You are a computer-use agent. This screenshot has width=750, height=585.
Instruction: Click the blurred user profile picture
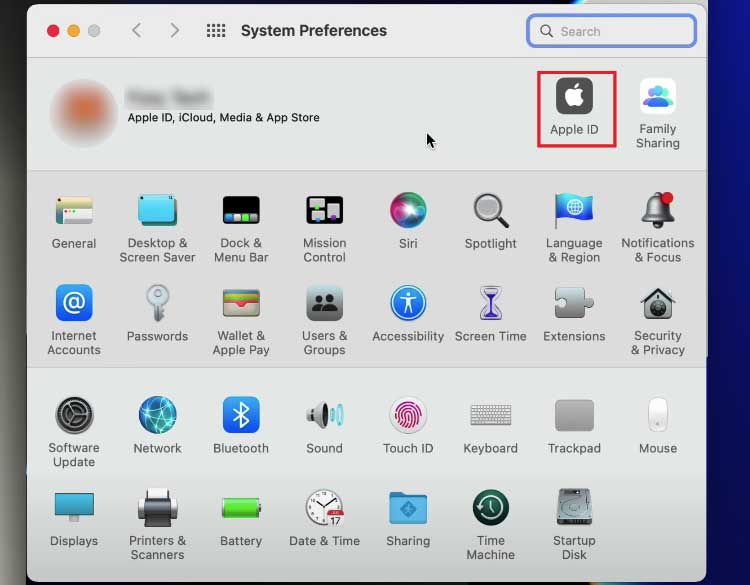[84, 113]
